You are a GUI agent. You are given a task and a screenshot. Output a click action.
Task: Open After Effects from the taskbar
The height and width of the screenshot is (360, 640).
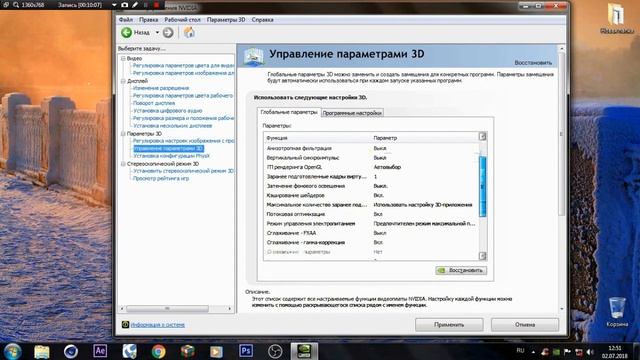(x=100, y=351)
